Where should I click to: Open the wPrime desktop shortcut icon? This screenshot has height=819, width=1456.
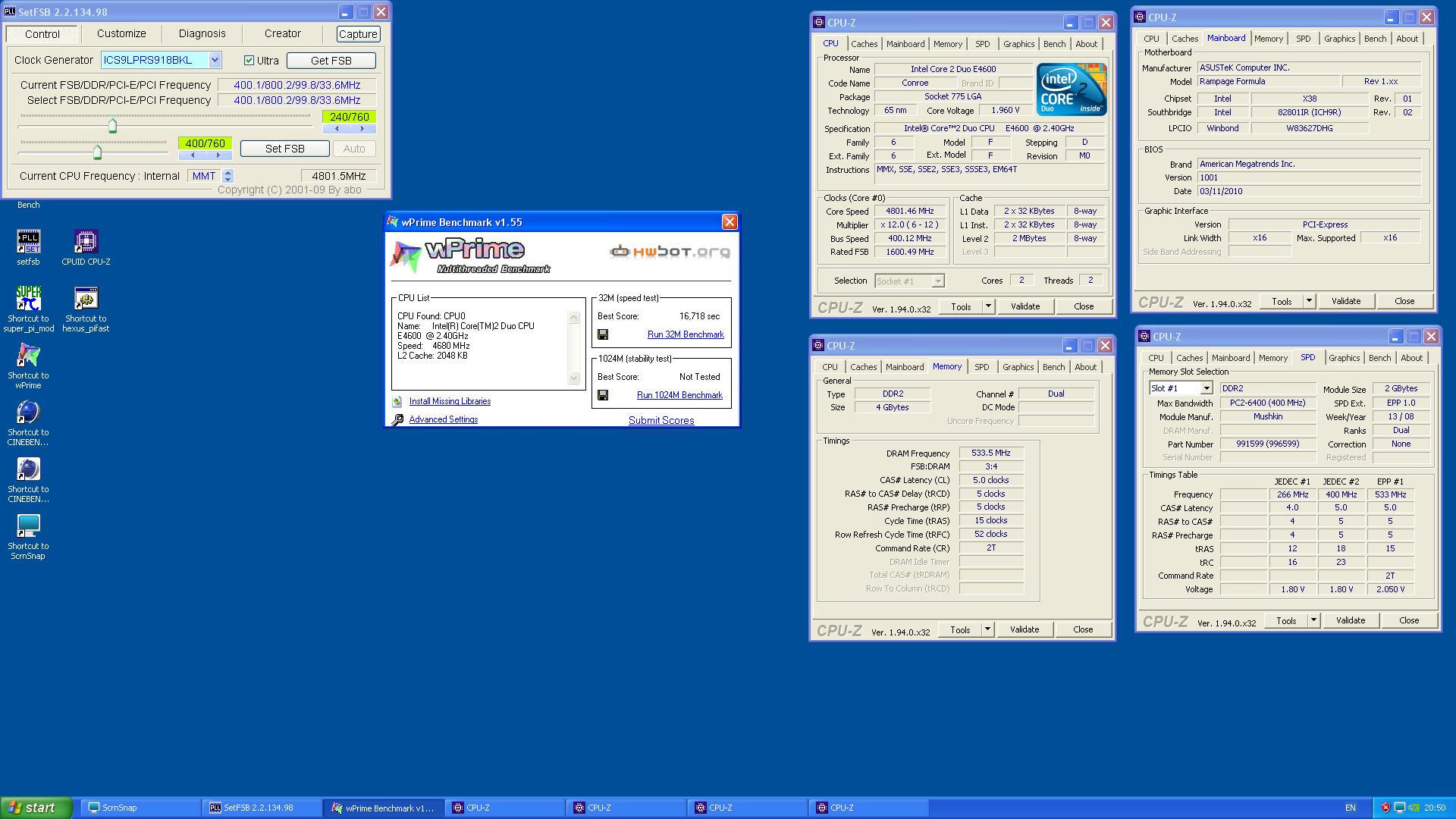[x=28, y=355]
